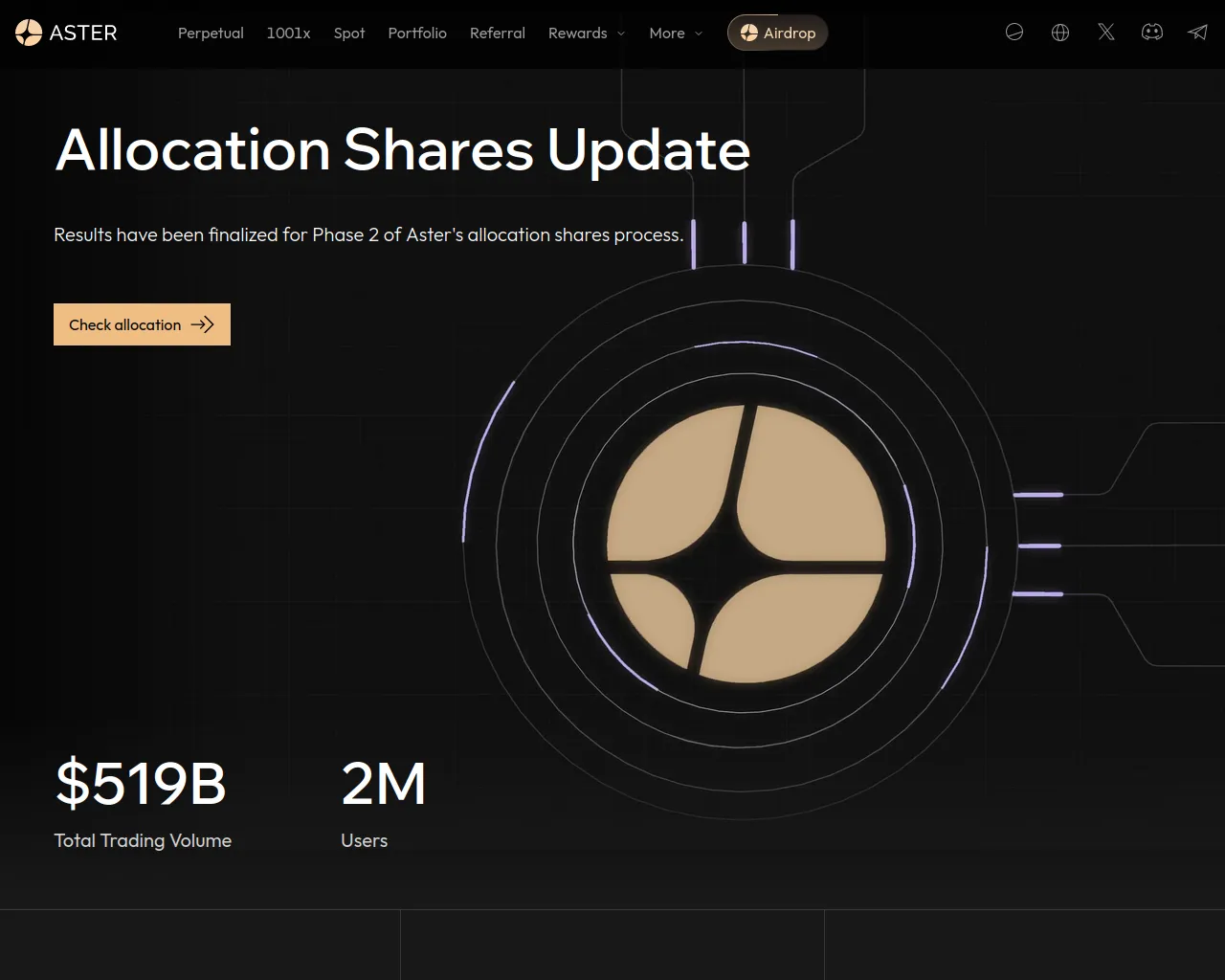Click the Airdrop button
The height and width of the screenshot is (980, 1225).
click(777, 33)
